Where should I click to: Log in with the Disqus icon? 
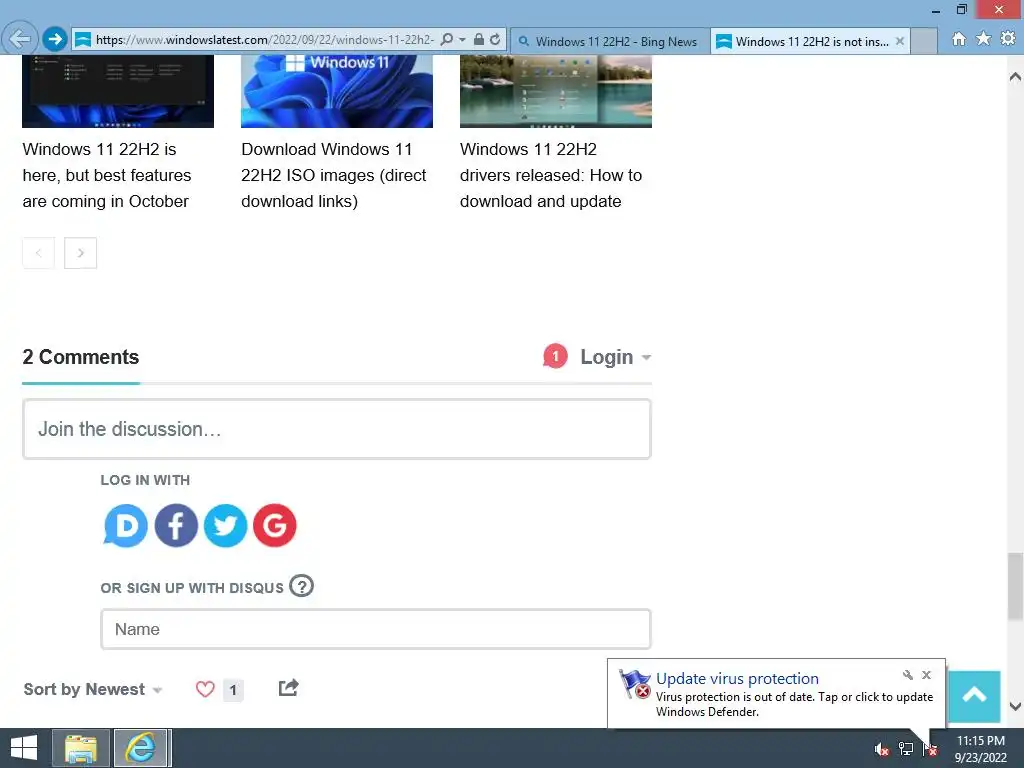125,525
